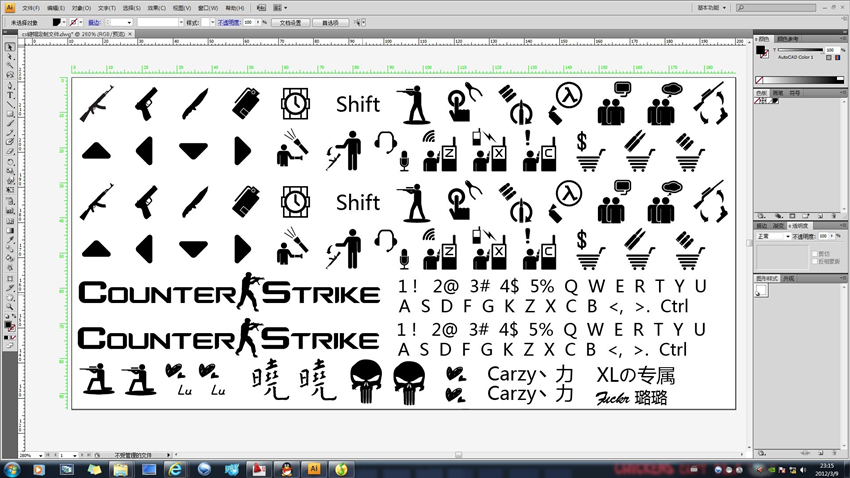Select the Rotate tool

coord(10,162)
